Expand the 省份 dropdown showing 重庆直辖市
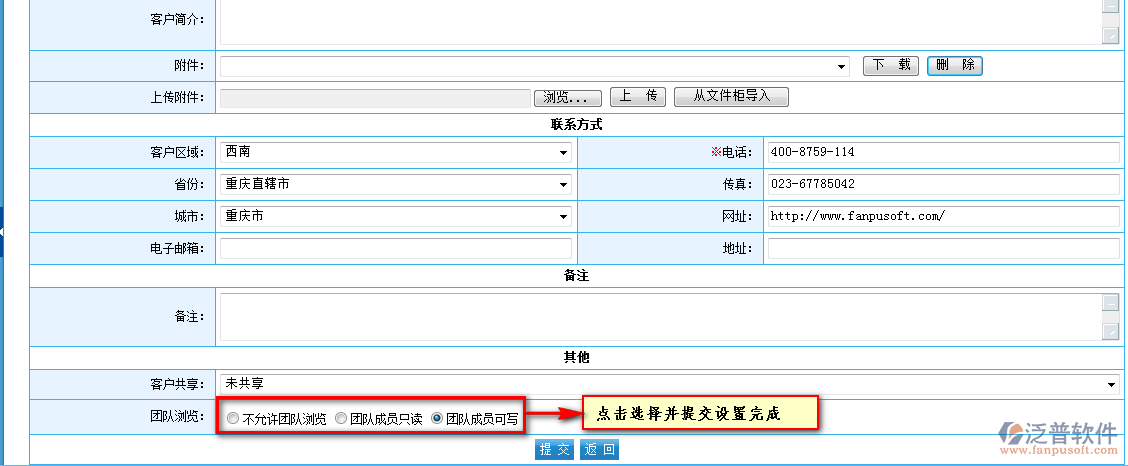The height and width of the screenshot is (466, 1128). click(x=396, y=185)
